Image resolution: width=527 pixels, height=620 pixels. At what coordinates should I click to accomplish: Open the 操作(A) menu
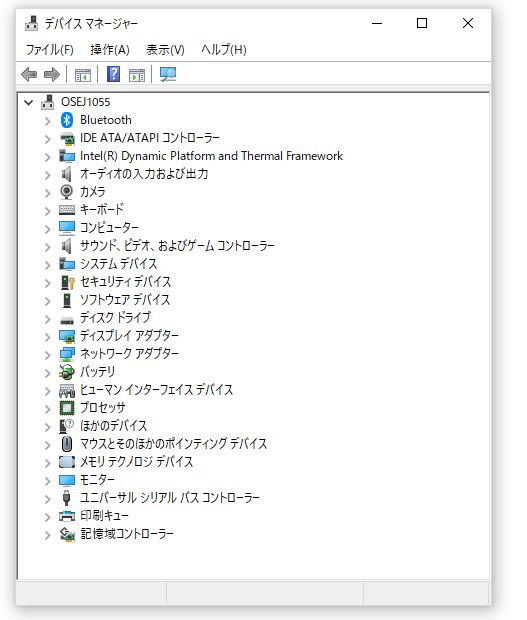tap(110, 50)
